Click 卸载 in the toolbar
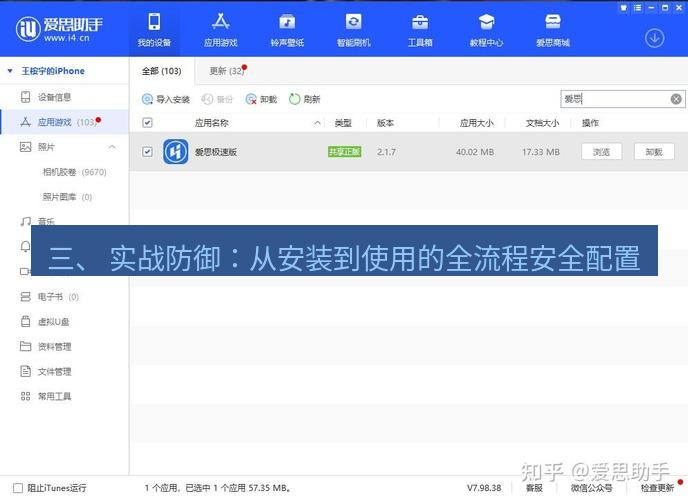The height and width of the screenshot is (500, 688). coord(261,100)
